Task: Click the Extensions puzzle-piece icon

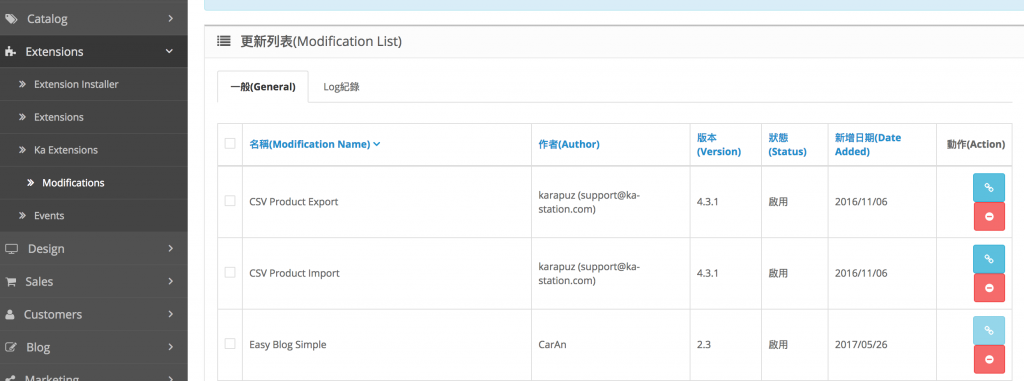Action: tap(10, 52)
